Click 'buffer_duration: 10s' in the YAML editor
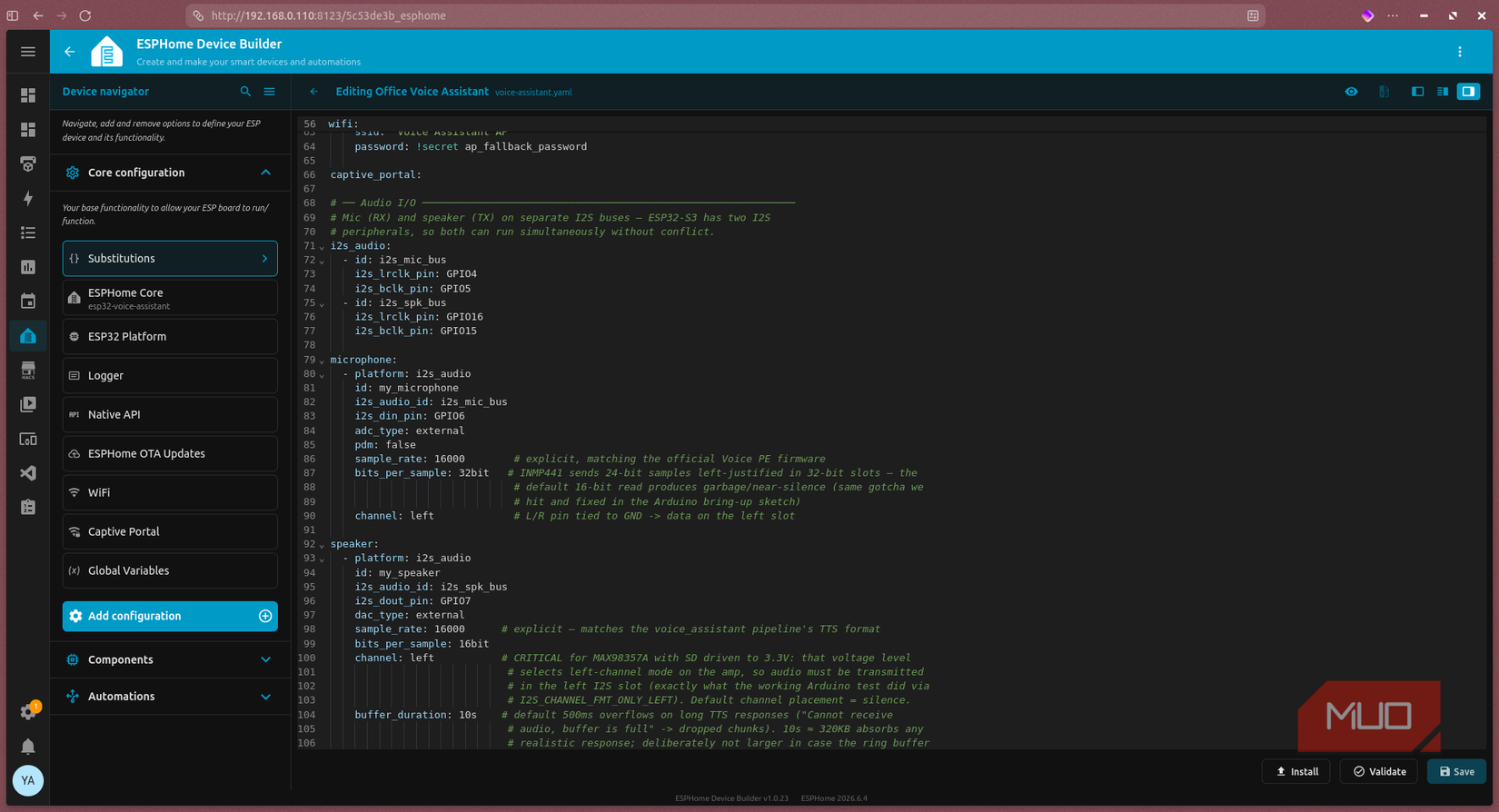This screenshot has width=1499, height=812. [416, 715]
